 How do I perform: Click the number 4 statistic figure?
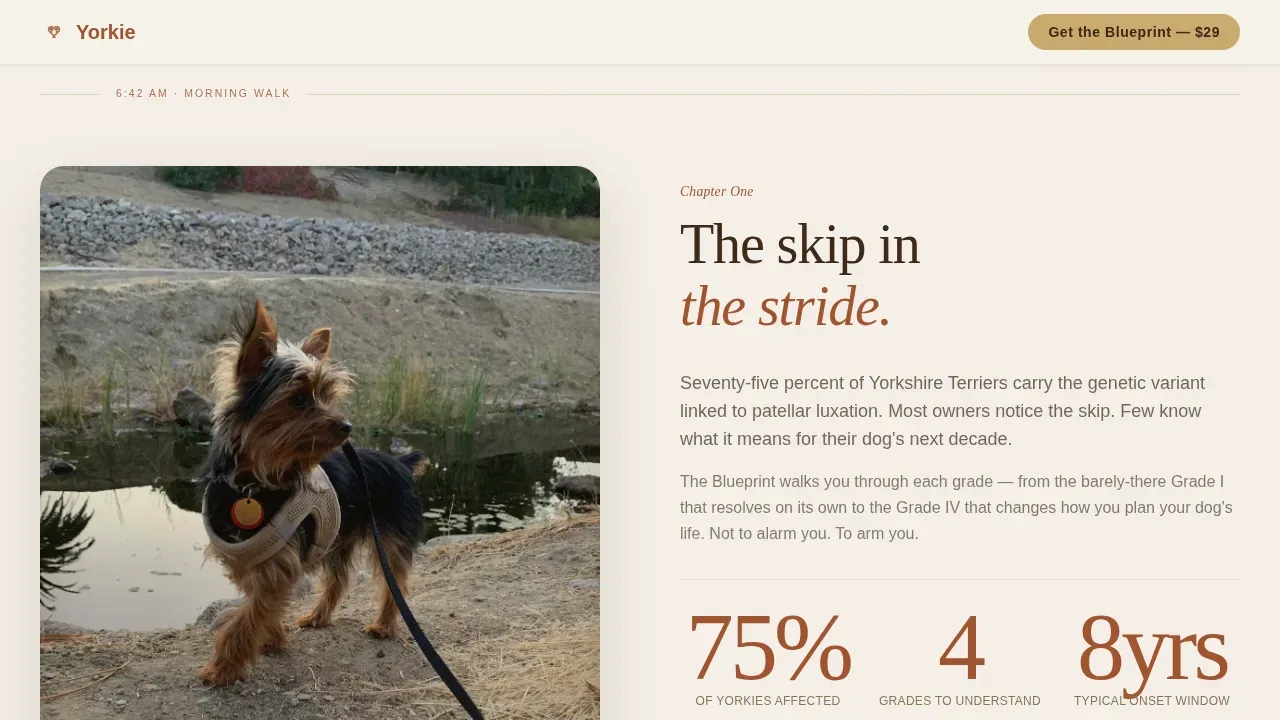960,648
